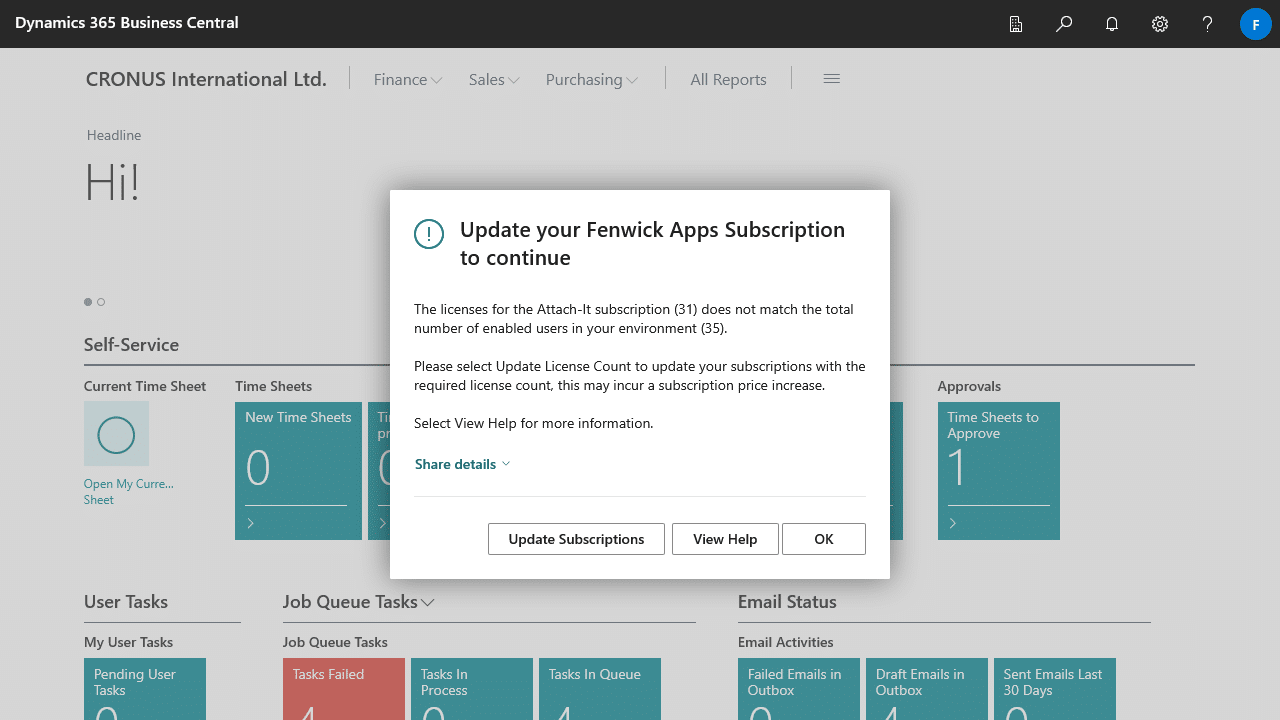Dismiss the dialog with OK

point(823,539)
